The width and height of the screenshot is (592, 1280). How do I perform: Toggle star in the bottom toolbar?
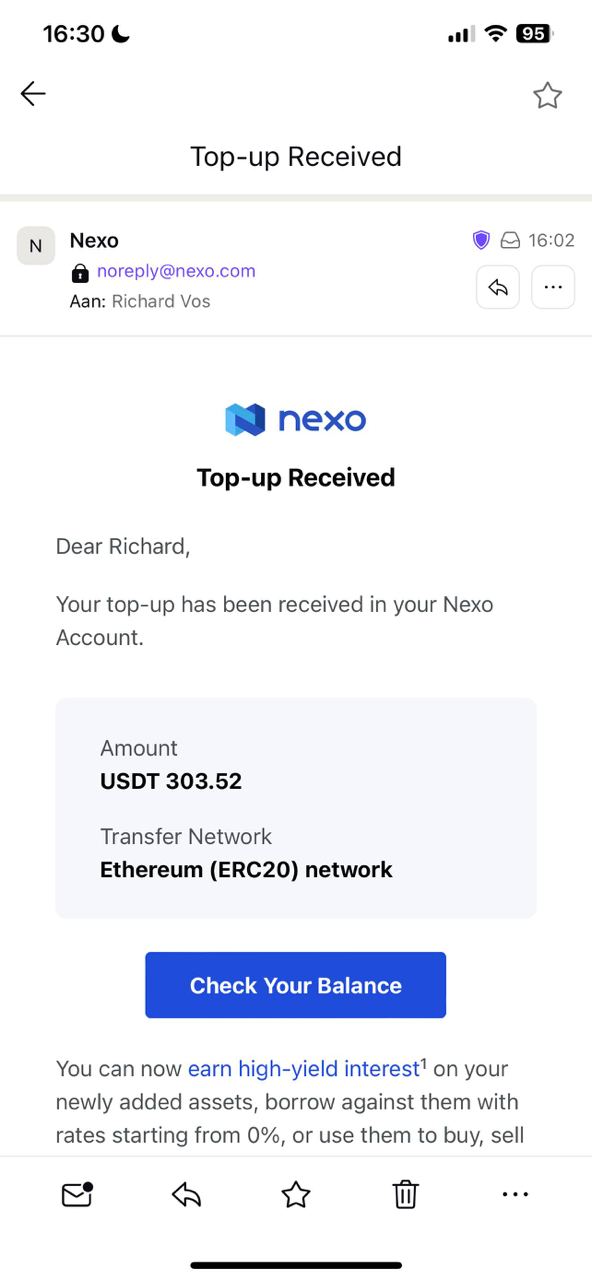click(x=296, y=1194)
